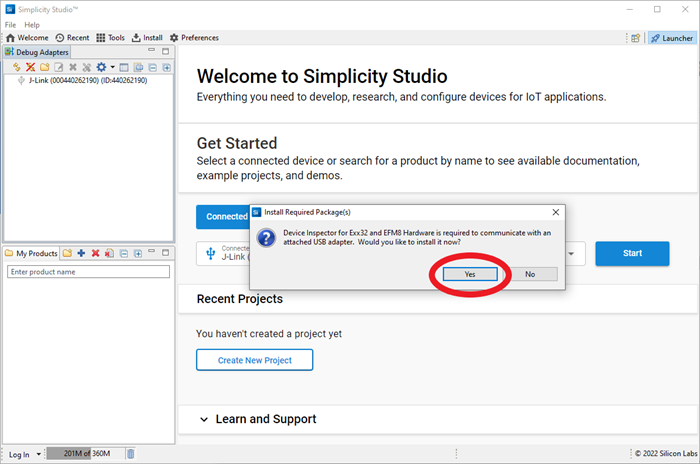This screenshot has width=700, height=464.
Task: Click the red X delete icon in My Products
Action: tap(96, 253)
